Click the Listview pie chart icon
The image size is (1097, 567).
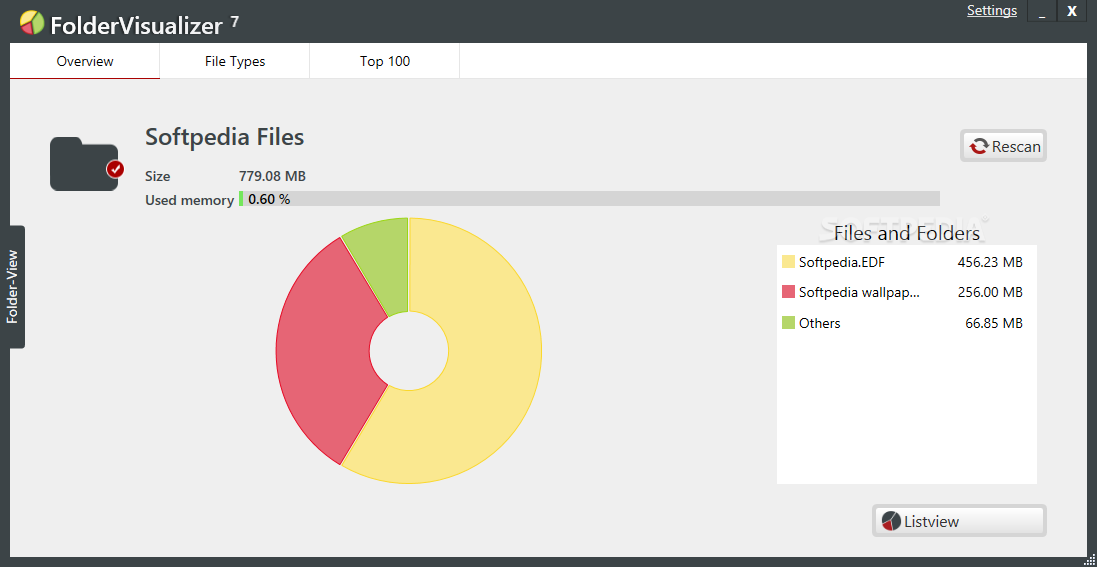[x=891, y=522]
